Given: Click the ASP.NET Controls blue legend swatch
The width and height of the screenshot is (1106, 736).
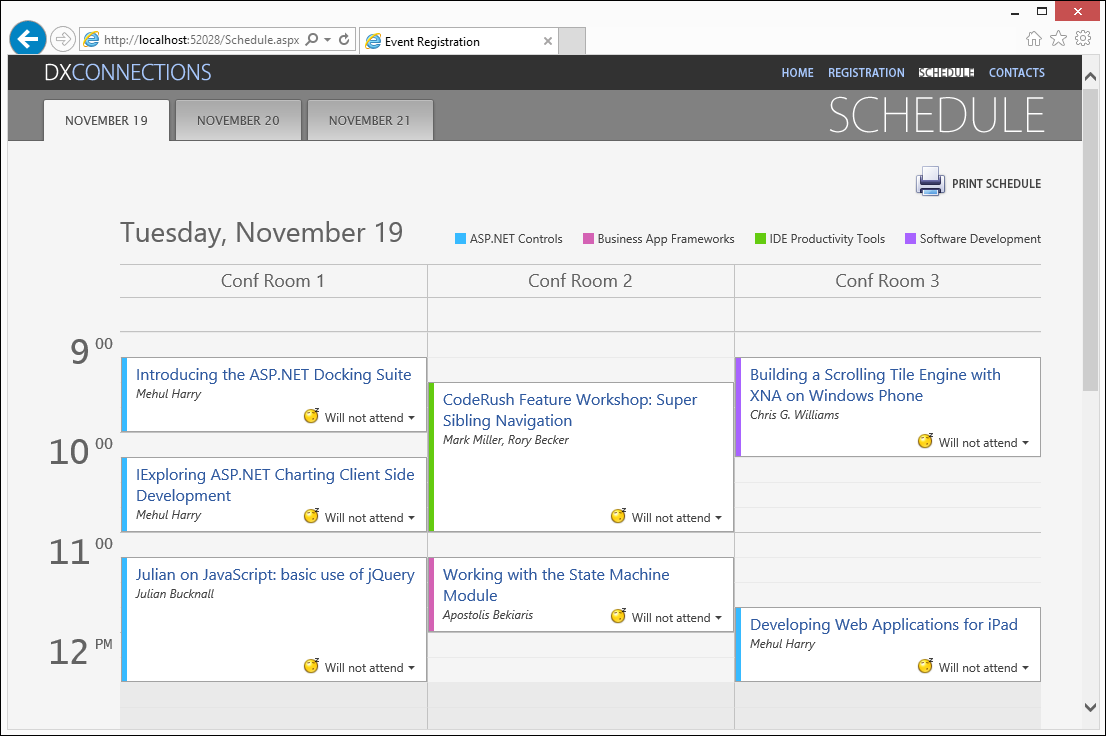Looking at the screenshot, I should pos(460,239).
